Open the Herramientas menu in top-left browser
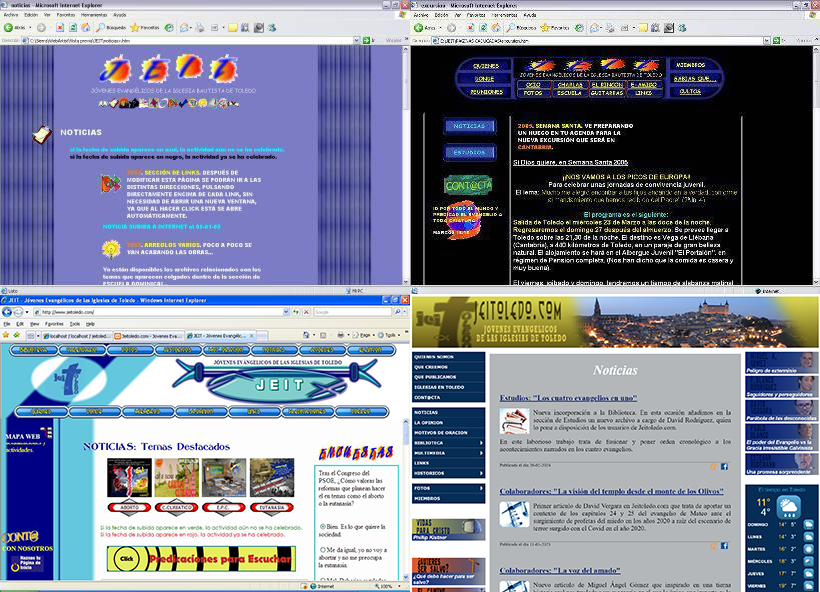This screenshot has height=592, width=820. (93, 15)
